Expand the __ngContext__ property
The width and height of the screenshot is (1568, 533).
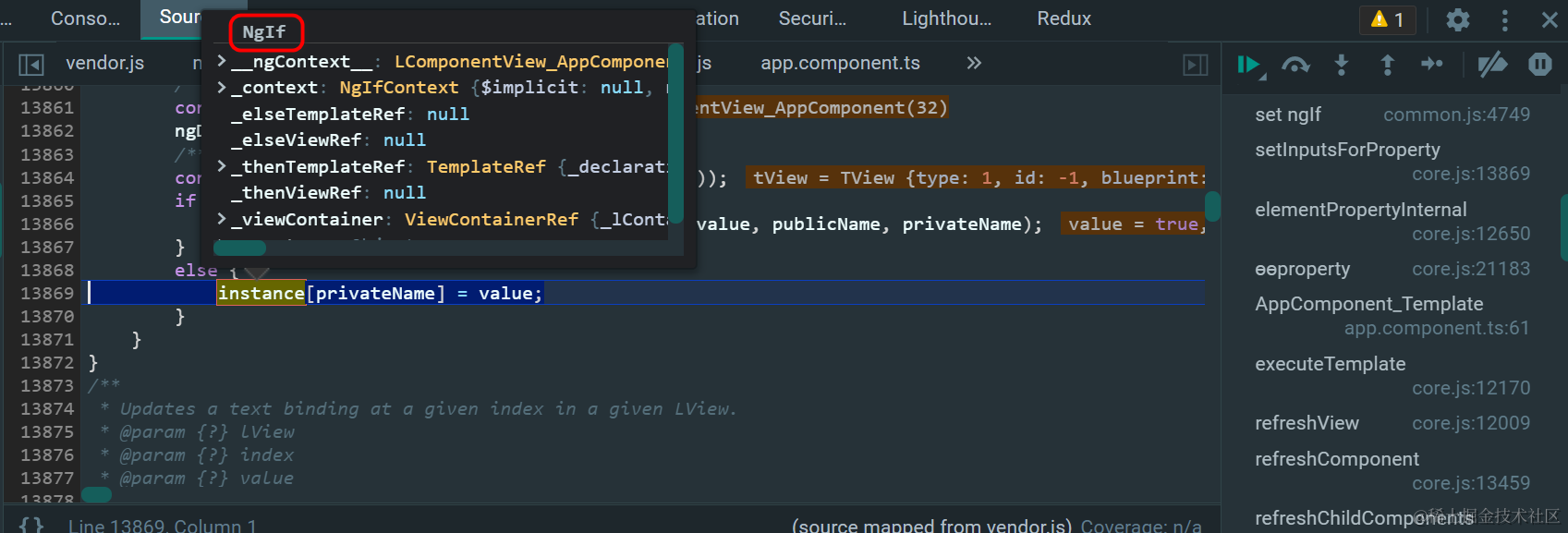(x=222, y=61)
